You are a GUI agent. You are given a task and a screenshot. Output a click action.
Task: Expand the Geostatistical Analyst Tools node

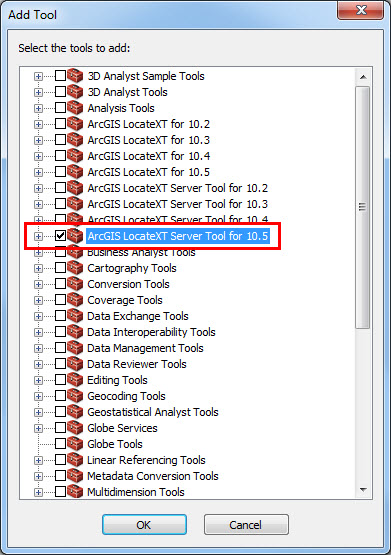[38, 412]
